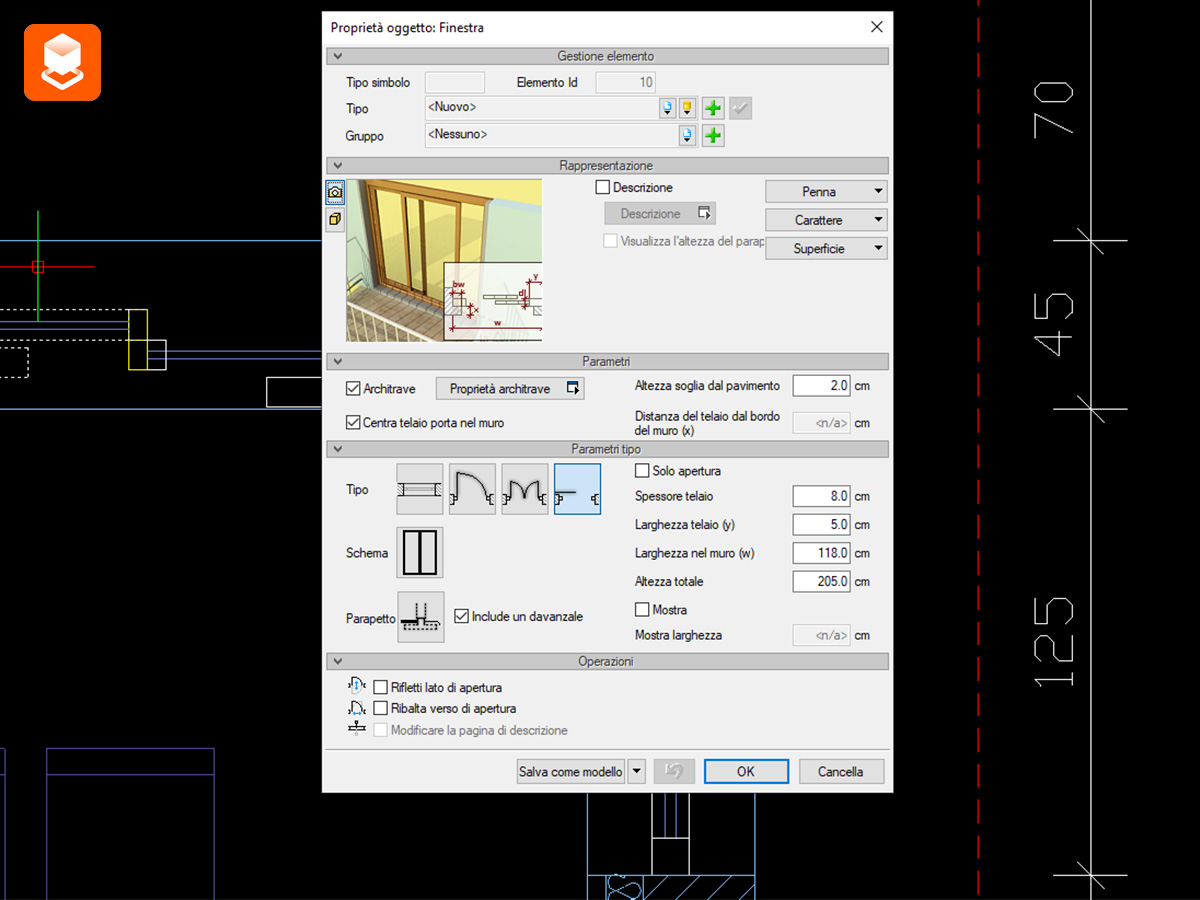Open the Schema window layout selector
Image resolution: width=1200 pixels, height=900 pixels.
pyautogui.click(x=419, y=552)
